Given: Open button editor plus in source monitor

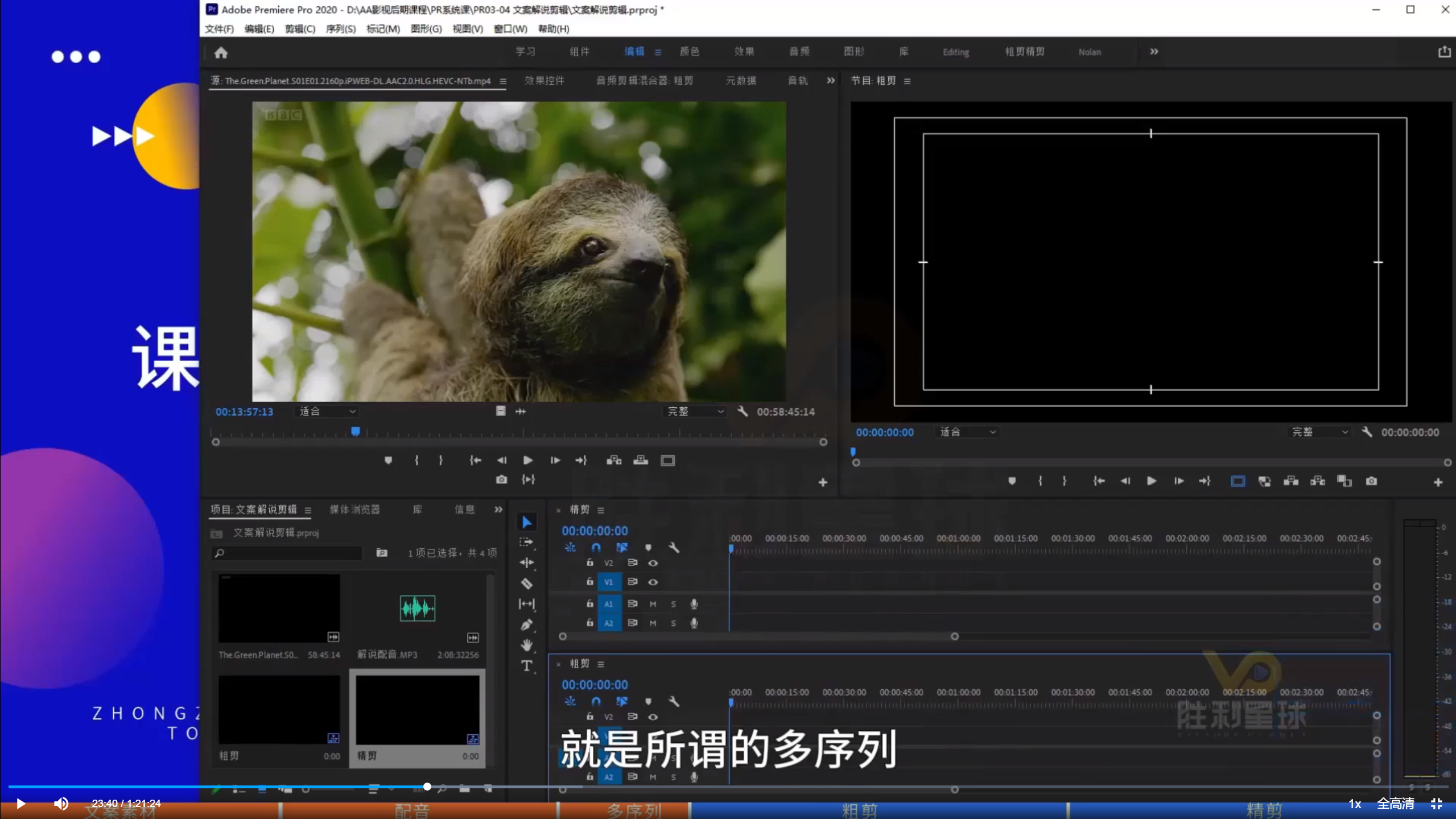Looking at the screenshot, I should (x=823, y=482).
